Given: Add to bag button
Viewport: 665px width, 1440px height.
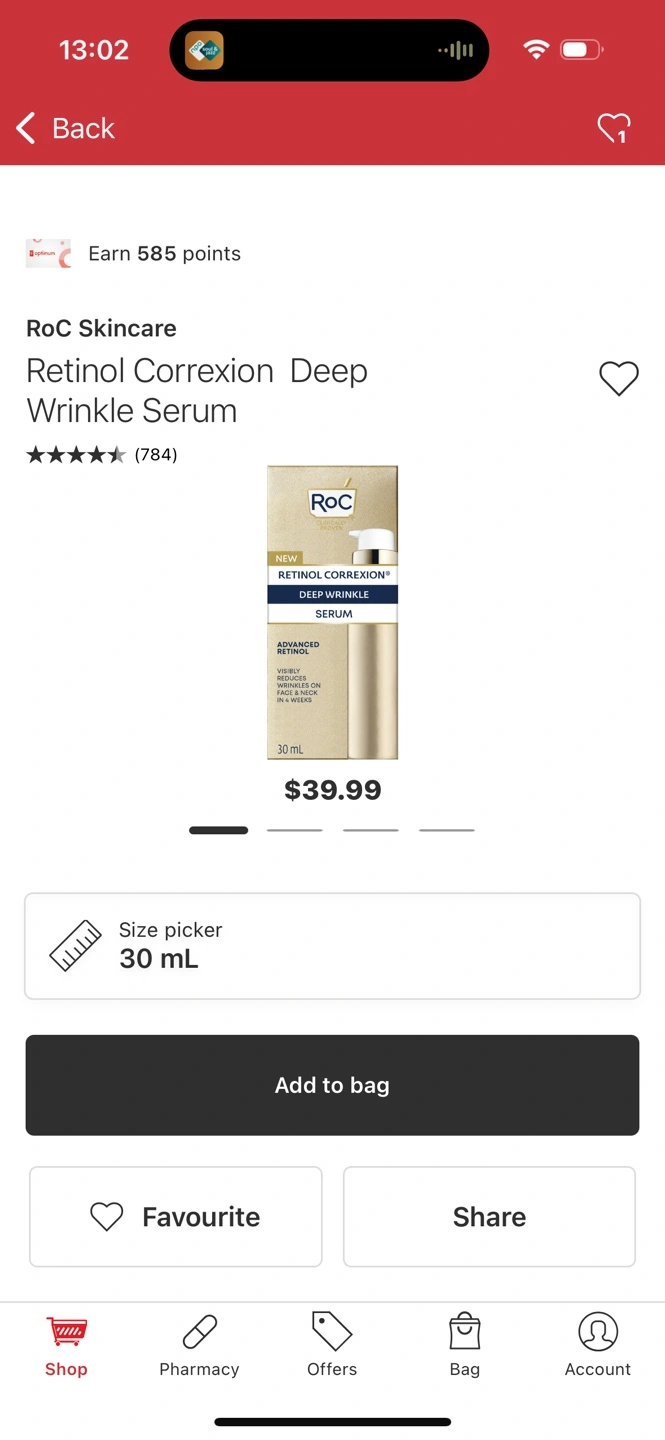Looking at the screenshot, I should (x=332, y=1085).
